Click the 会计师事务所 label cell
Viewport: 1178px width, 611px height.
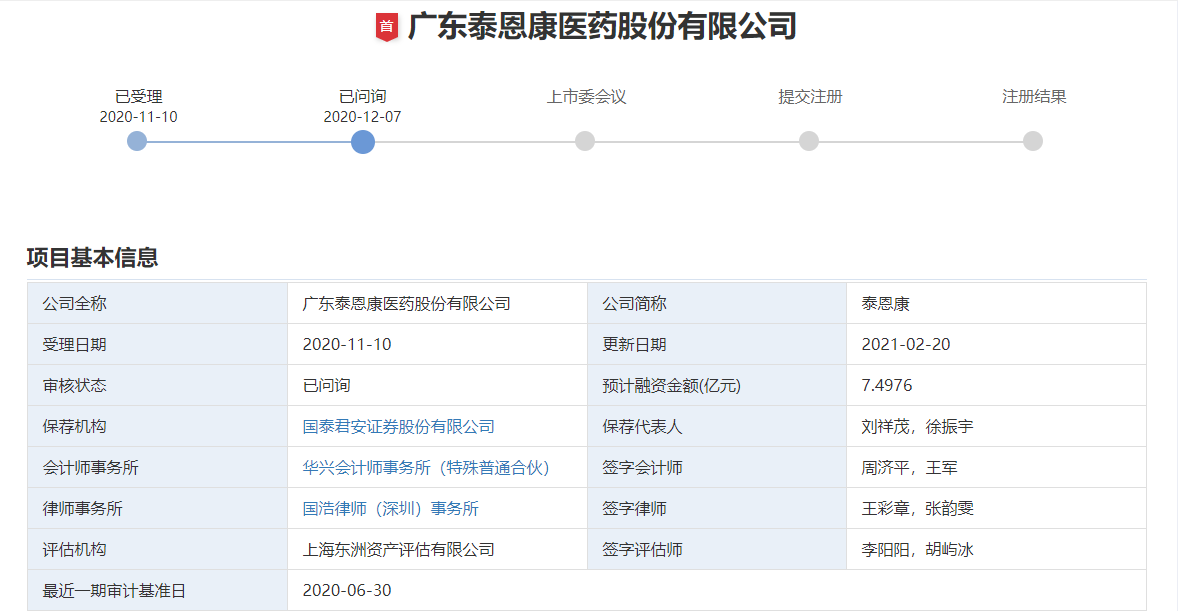pyautogui.click(x=158, y=467)
